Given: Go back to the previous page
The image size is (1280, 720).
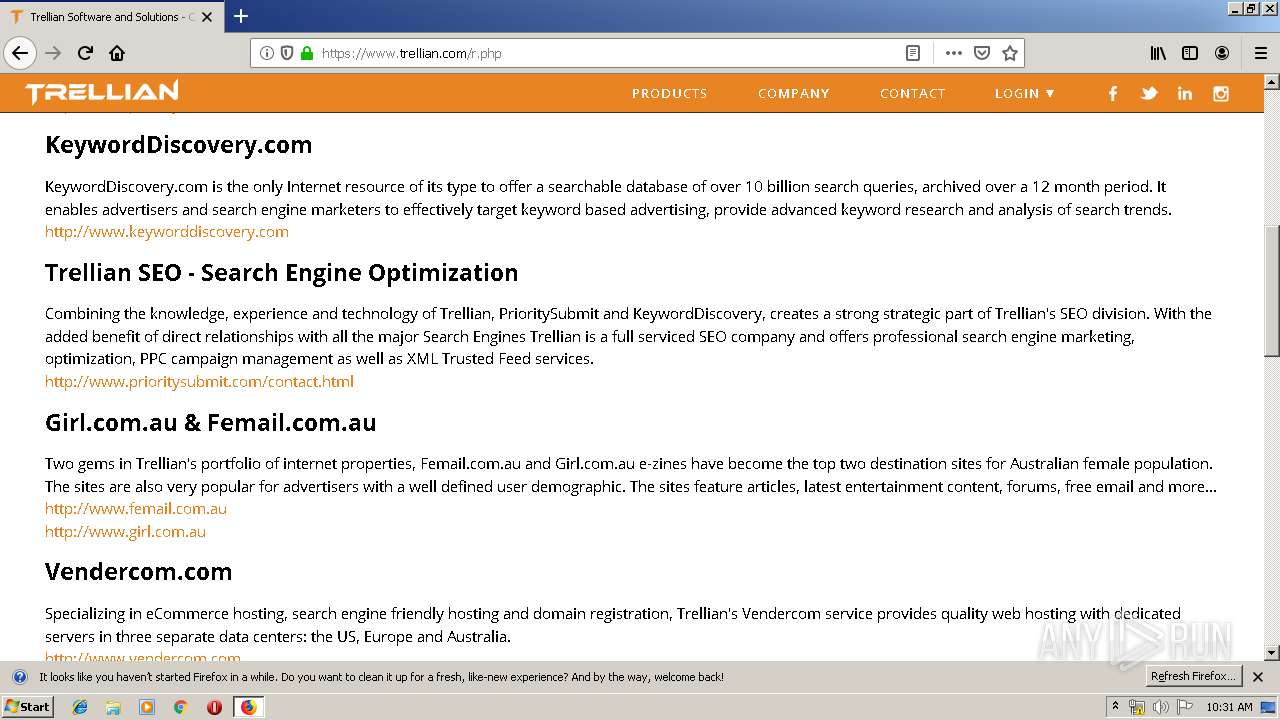Looking at the screenshot, I should tap(20, 53).
